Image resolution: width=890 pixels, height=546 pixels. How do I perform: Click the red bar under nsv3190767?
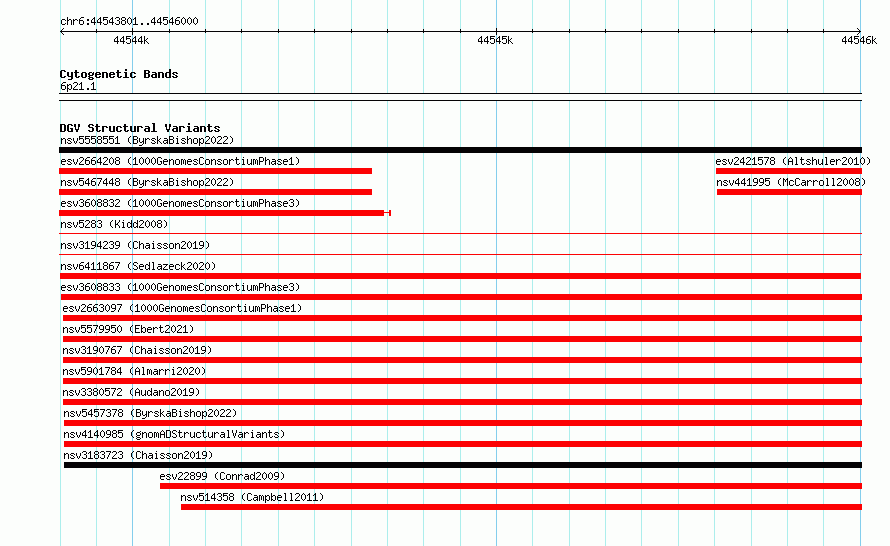(x=462, y=360)
